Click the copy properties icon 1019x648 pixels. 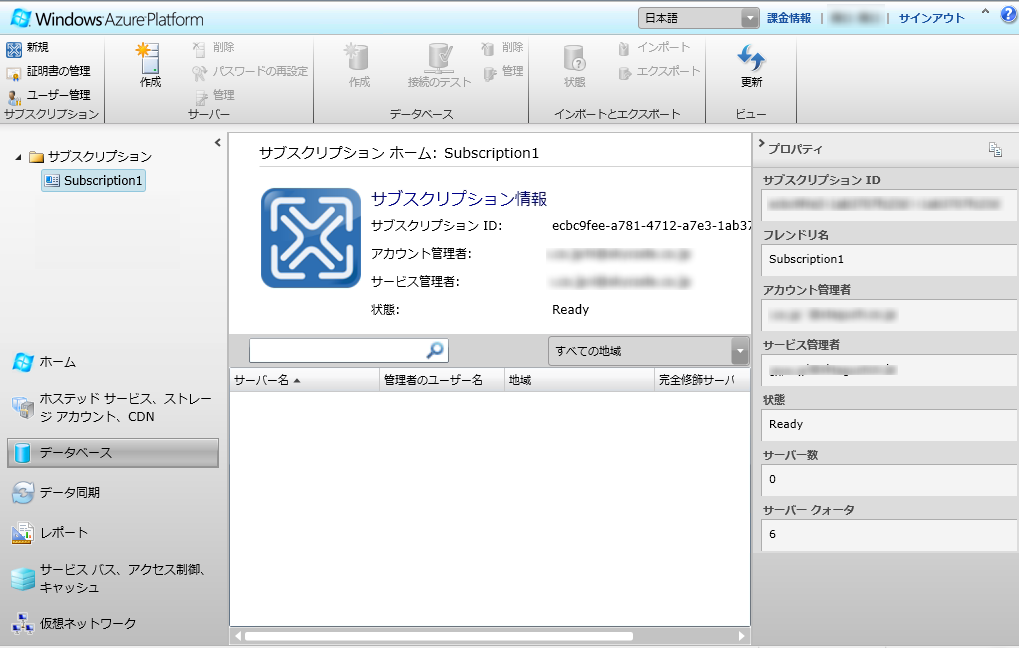[995, 149]
